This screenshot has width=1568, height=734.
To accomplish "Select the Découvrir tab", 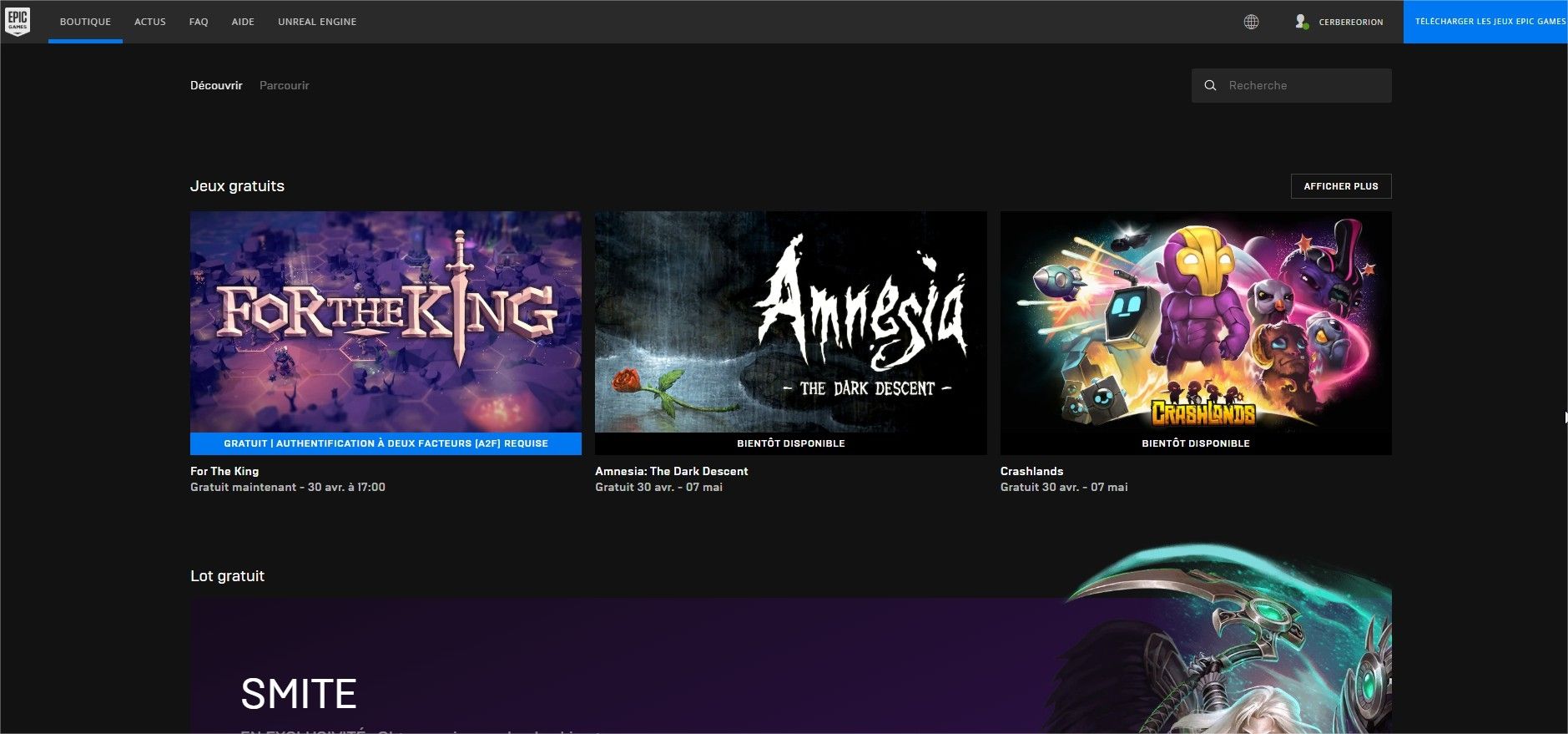I will point(216,85).
